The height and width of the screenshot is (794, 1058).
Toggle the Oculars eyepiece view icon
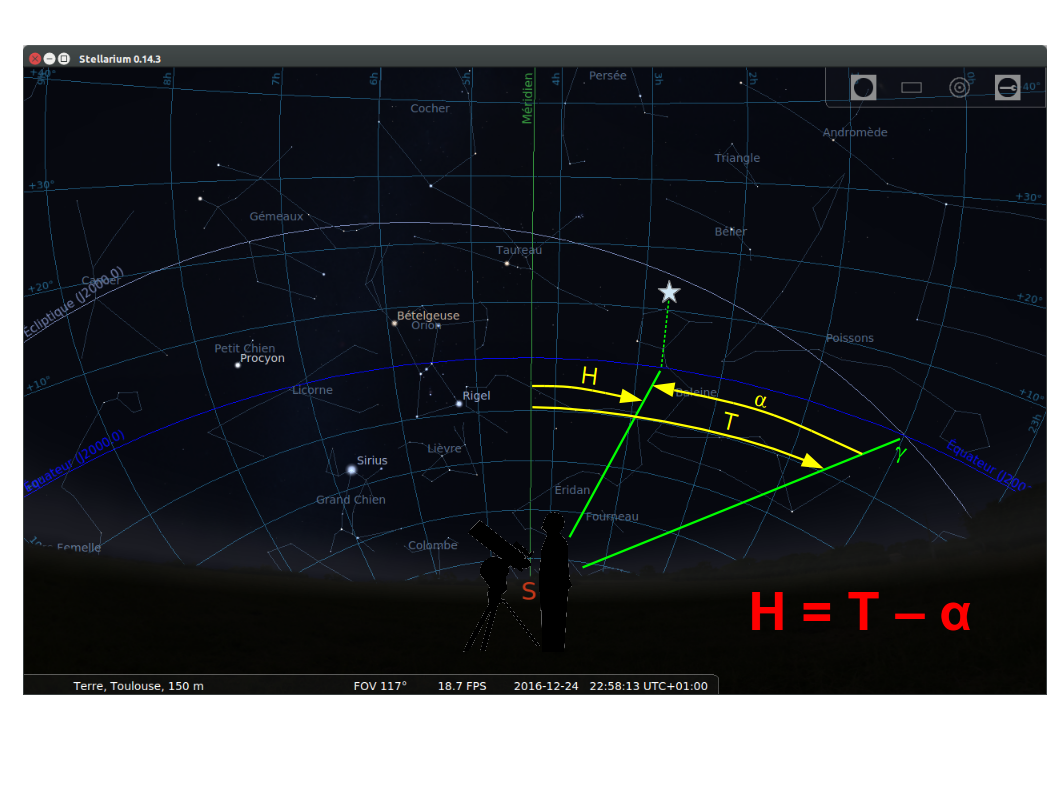click(x=864, y=88)
